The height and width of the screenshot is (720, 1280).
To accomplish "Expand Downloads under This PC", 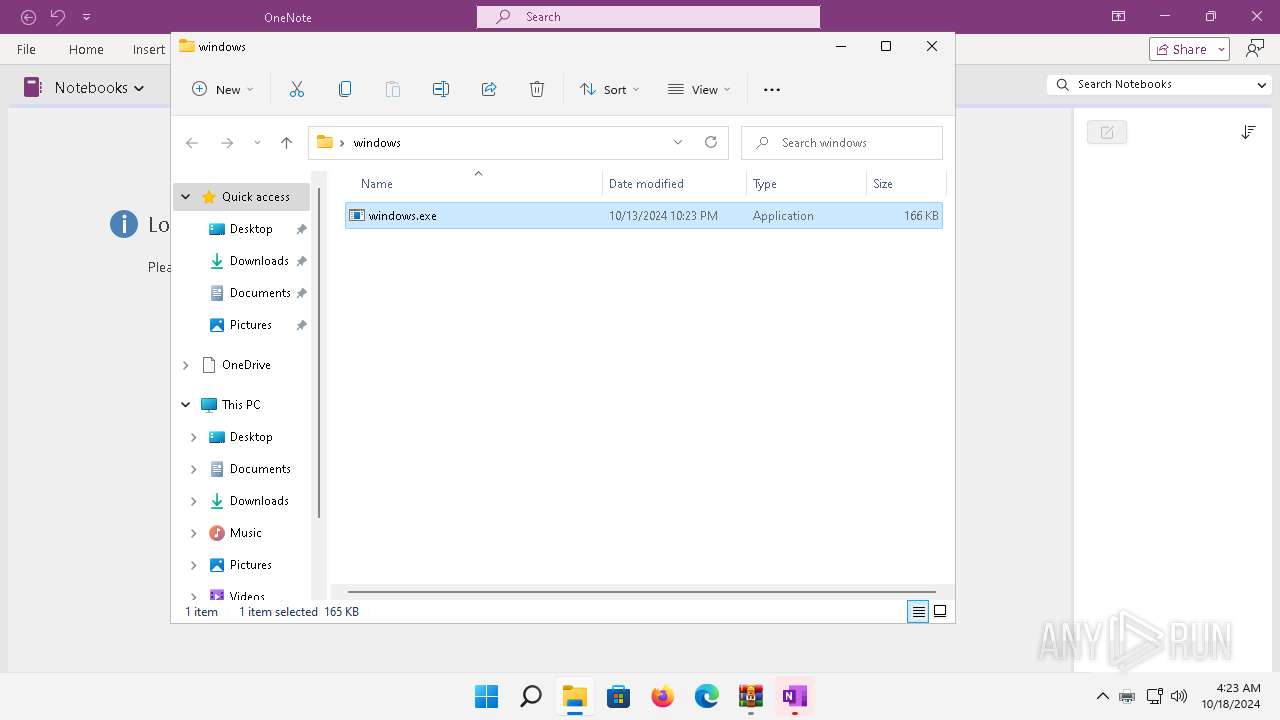I will pos(193,501).
